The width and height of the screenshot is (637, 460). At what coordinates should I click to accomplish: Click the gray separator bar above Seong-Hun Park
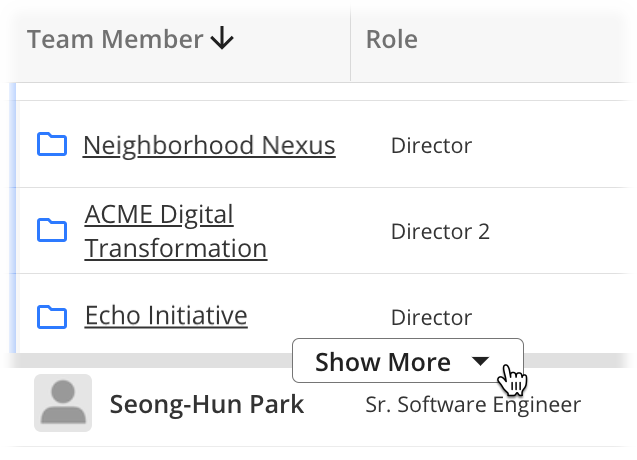[150, 360]
